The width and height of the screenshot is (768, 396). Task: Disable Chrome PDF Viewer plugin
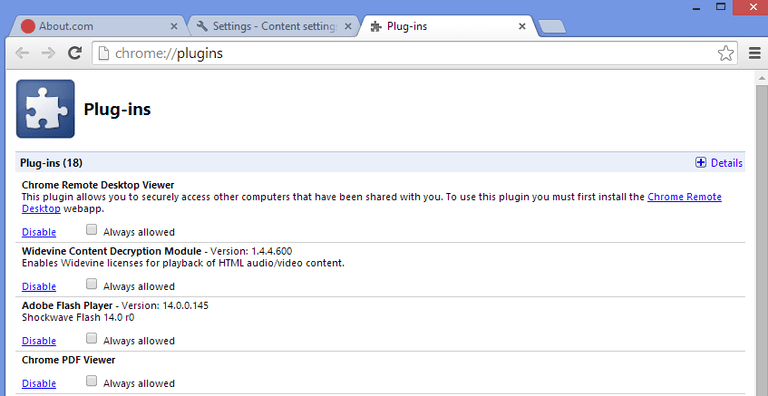tap(39, 383)
